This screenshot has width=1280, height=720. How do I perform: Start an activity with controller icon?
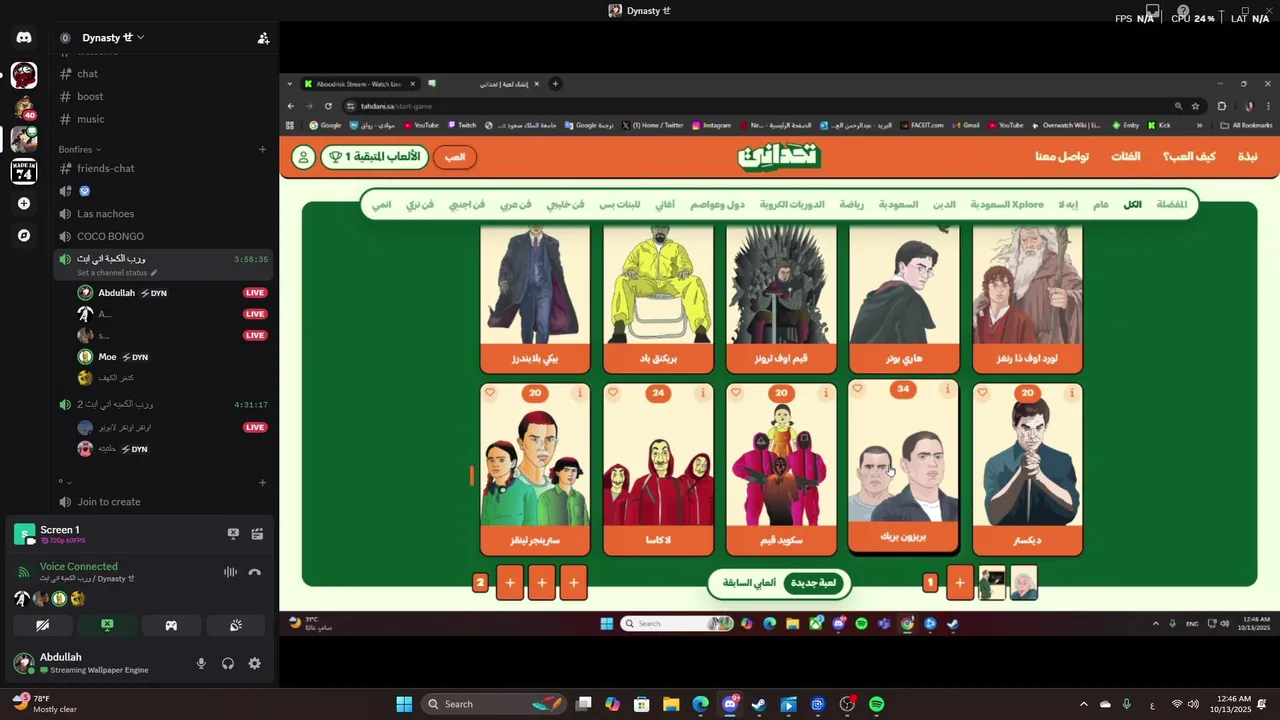tap(171, 625)
